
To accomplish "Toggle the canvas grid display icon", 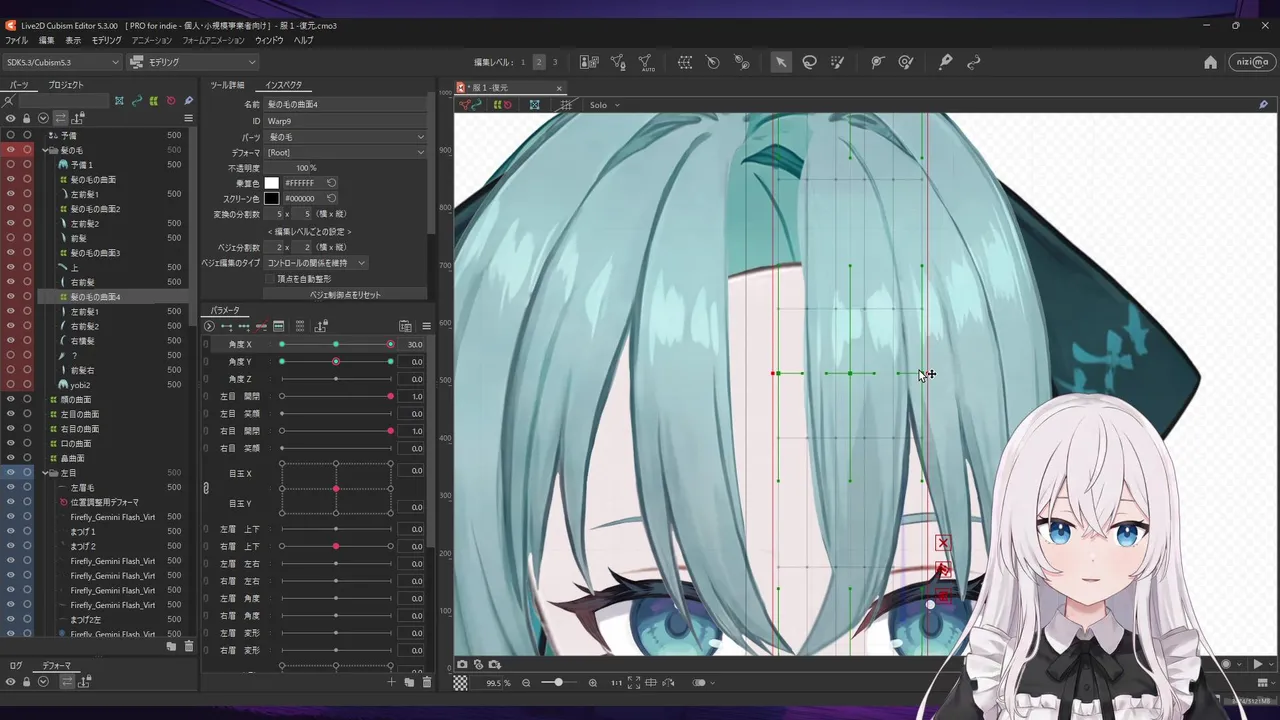I will coord(566,105).
